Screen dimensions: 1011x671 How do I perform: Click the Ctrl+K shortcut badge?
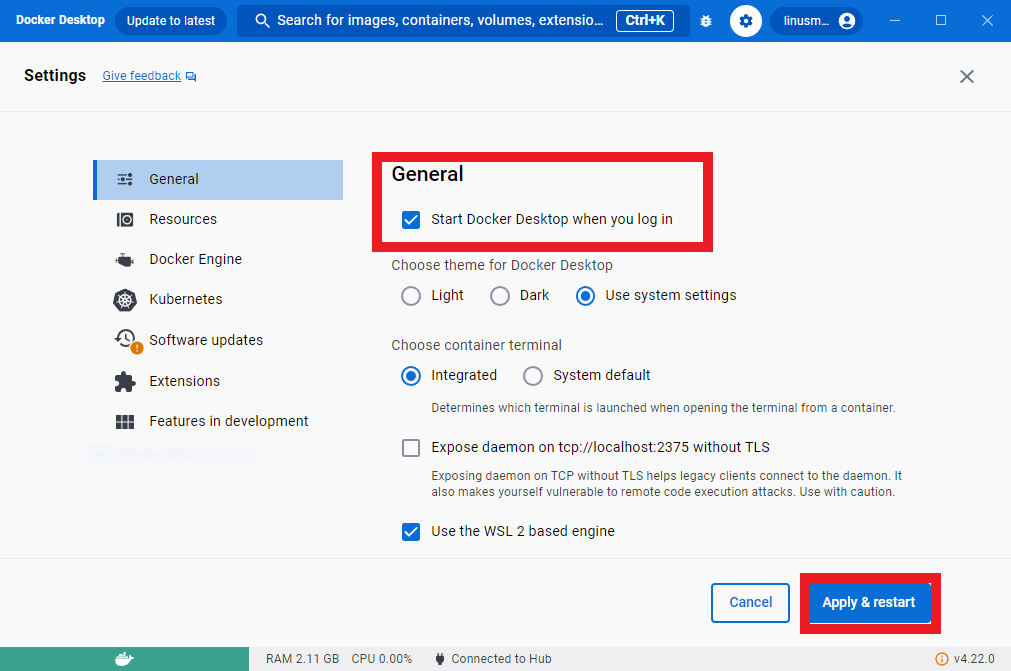click(x=645, y=21)
